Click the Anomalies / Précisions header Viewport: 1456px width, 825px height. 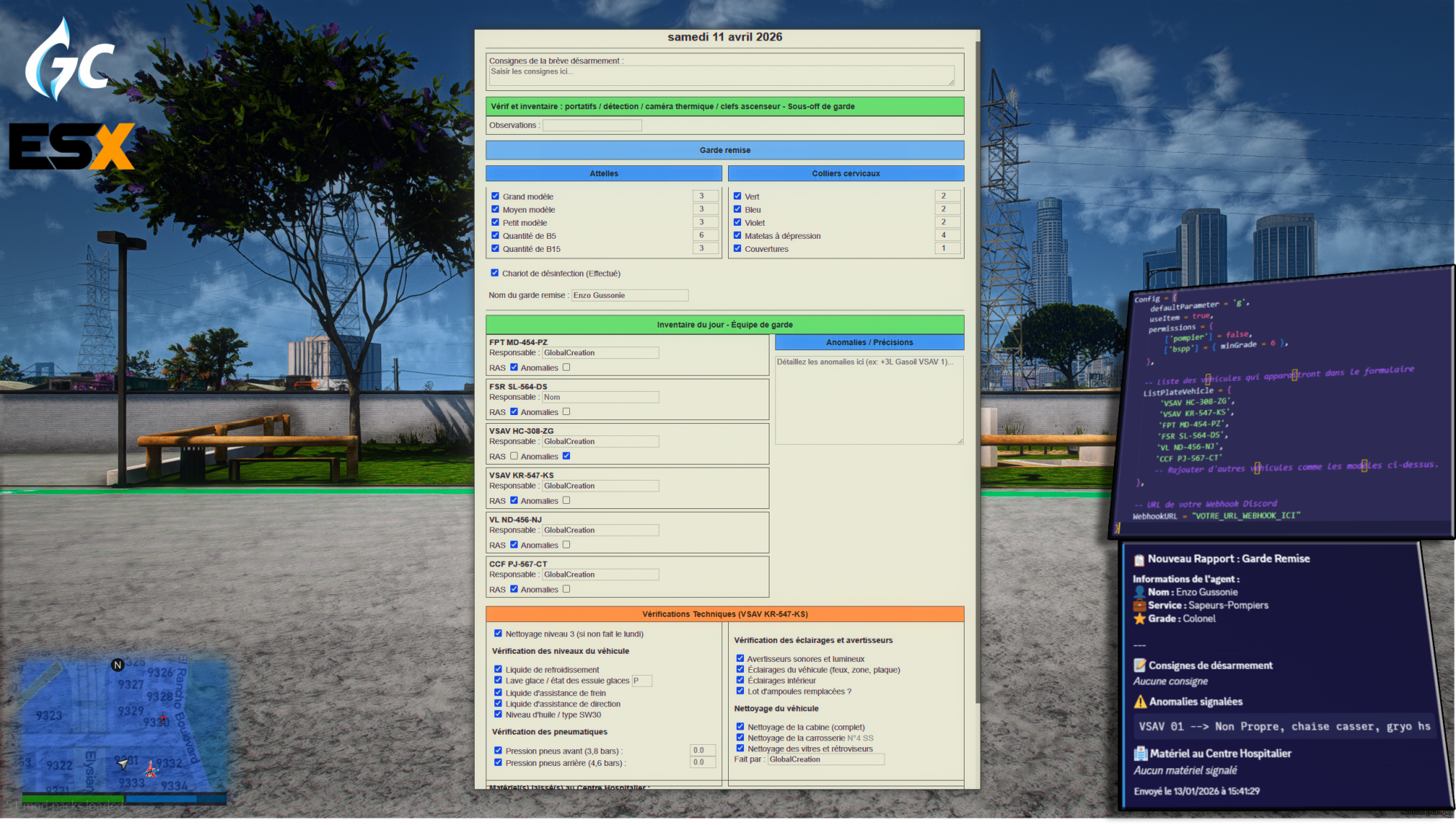(869, 342)
